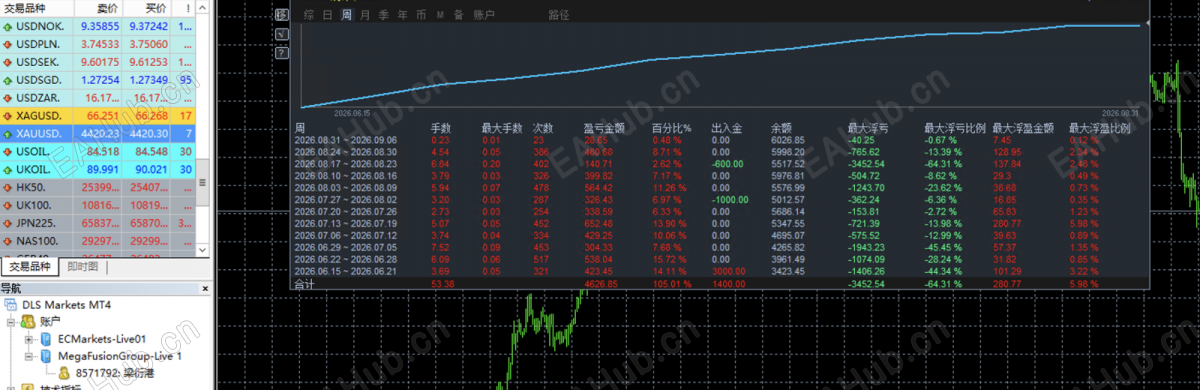Click the 4626.85 total profit value
The width and height of the screenshot is (1200, 390).
tap(601, 284)
